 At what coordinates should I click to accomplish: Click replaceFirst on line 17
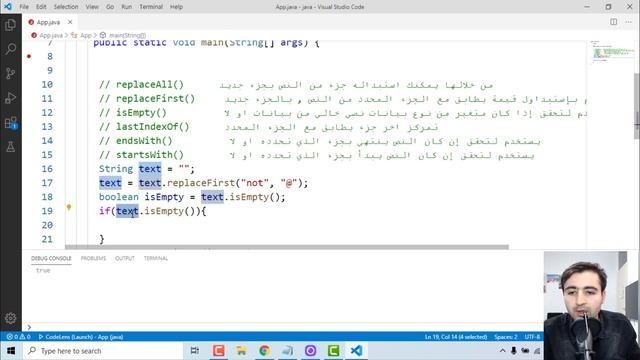tap(201, 183)
